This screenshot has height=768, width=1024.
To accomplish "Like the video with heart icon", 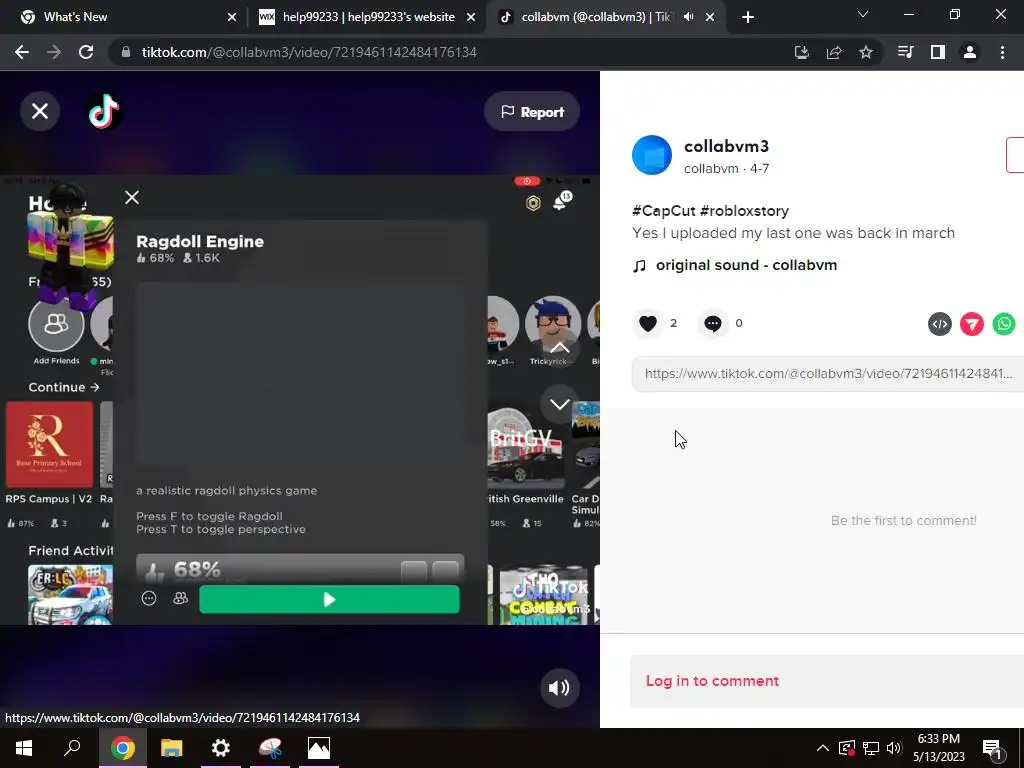I will (x=648, y=323).
